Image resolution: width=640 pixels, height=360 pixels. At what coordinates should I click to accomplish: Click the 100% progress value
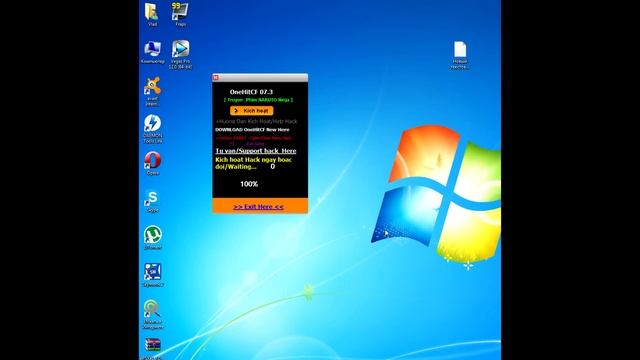point(249,184)
